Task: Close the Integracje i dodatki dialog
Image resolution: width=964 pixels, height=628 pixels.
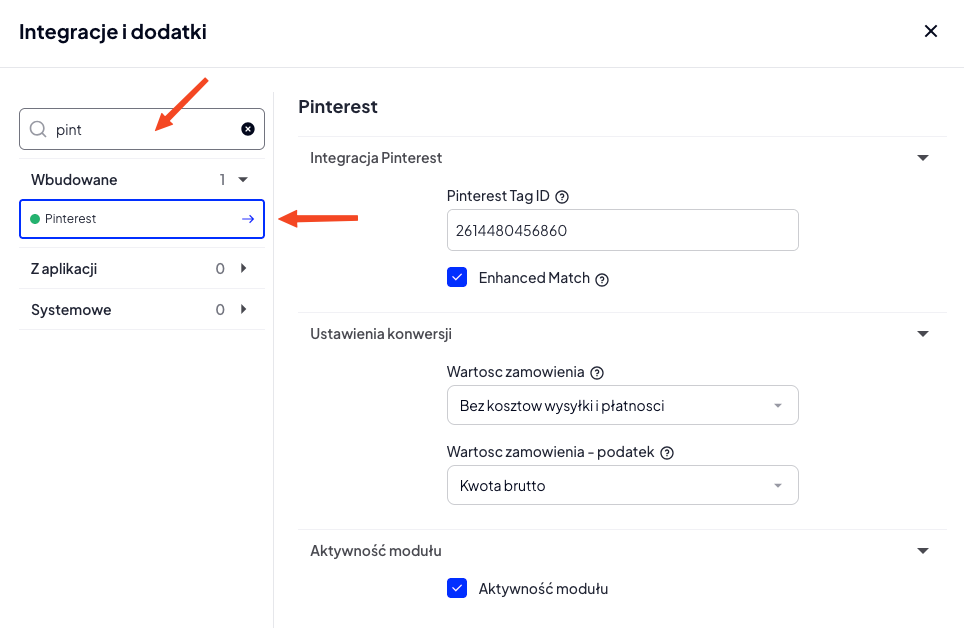Action: (x=931, y=31)
